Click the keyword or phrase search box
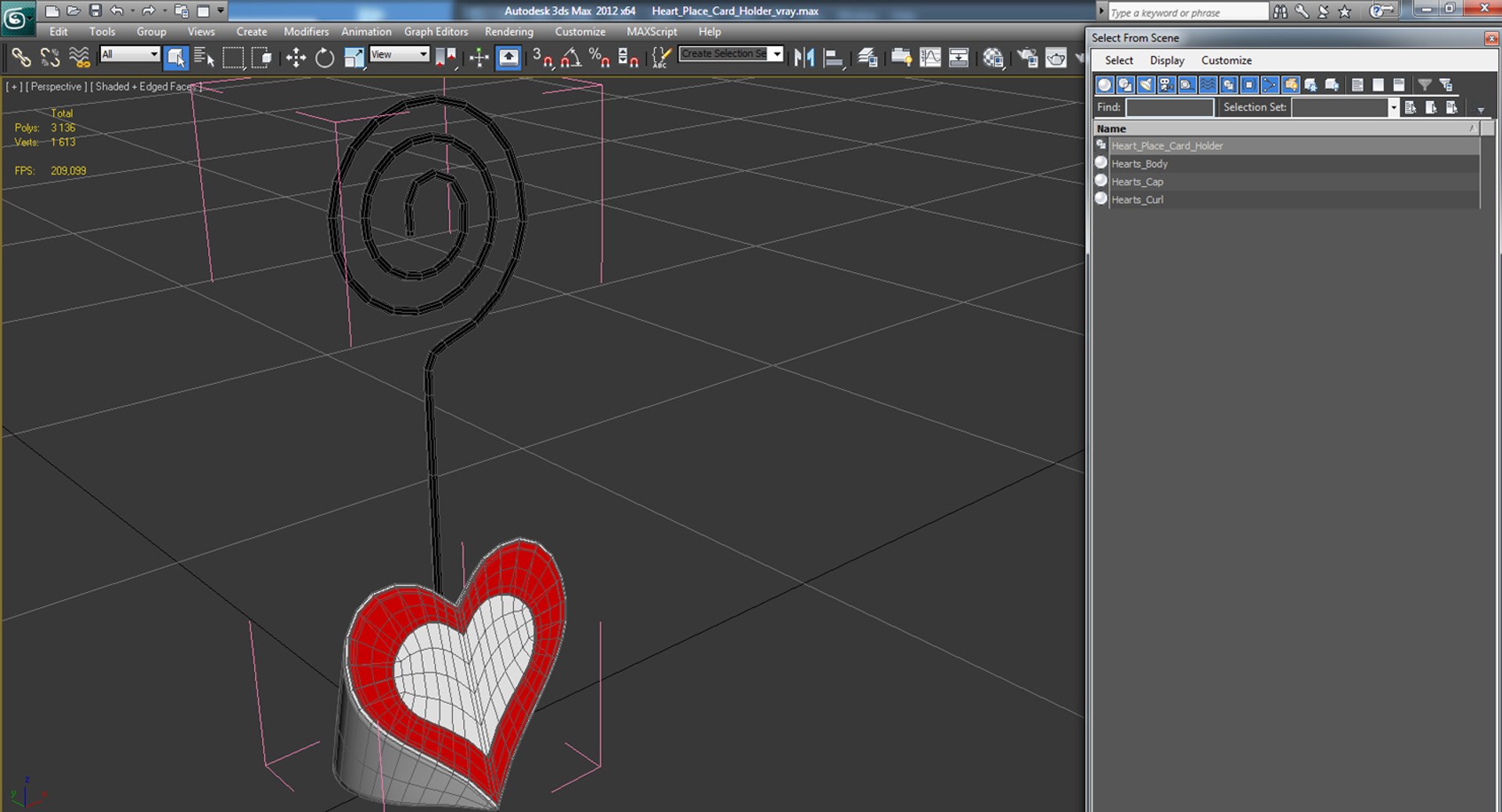Image resolution: width=1502 pixels, height=812 pixels. tap(1188, 12)
